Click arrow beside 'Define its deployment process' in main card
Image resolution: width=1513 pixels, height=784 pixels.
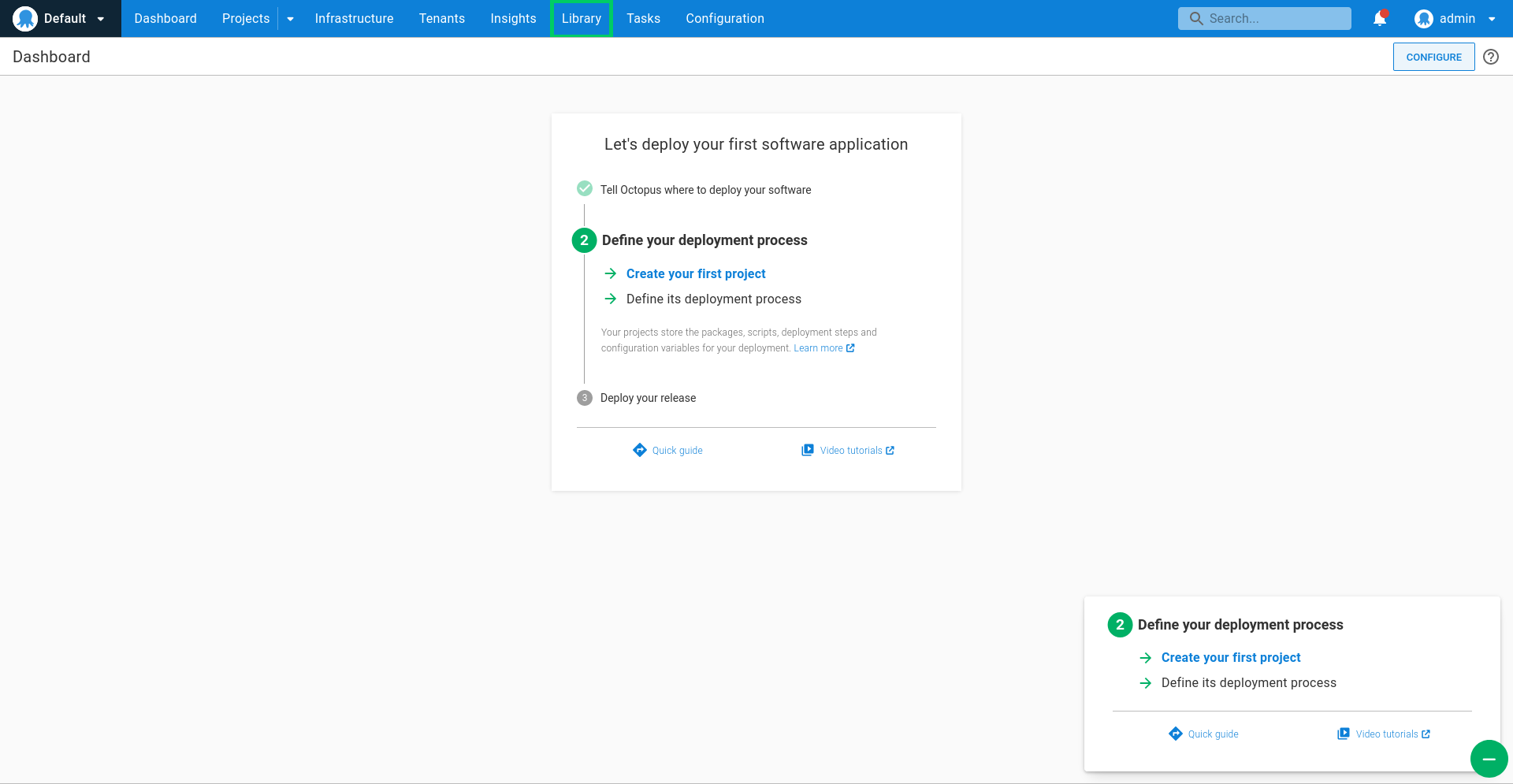click(611, 299)
